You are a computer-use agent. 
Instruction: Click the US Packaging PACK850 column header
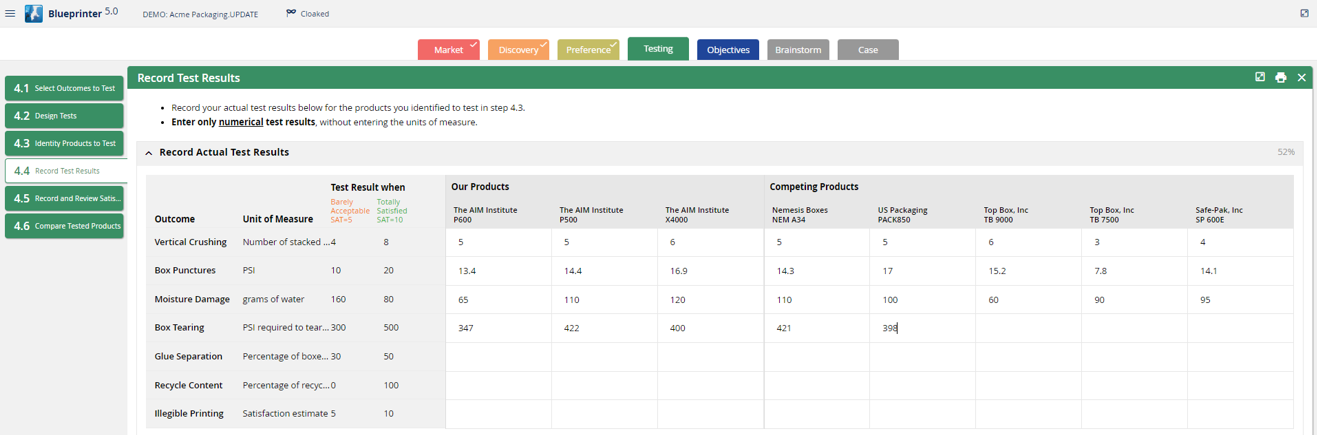pyautogui.click(x=903, y=214)
